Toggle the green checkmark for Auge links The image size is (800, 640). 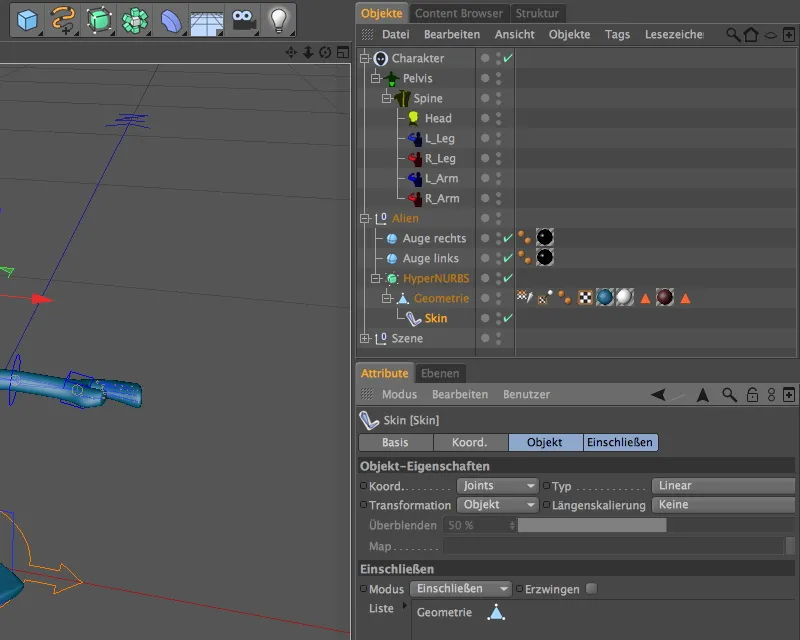click(x=508, y=258)
